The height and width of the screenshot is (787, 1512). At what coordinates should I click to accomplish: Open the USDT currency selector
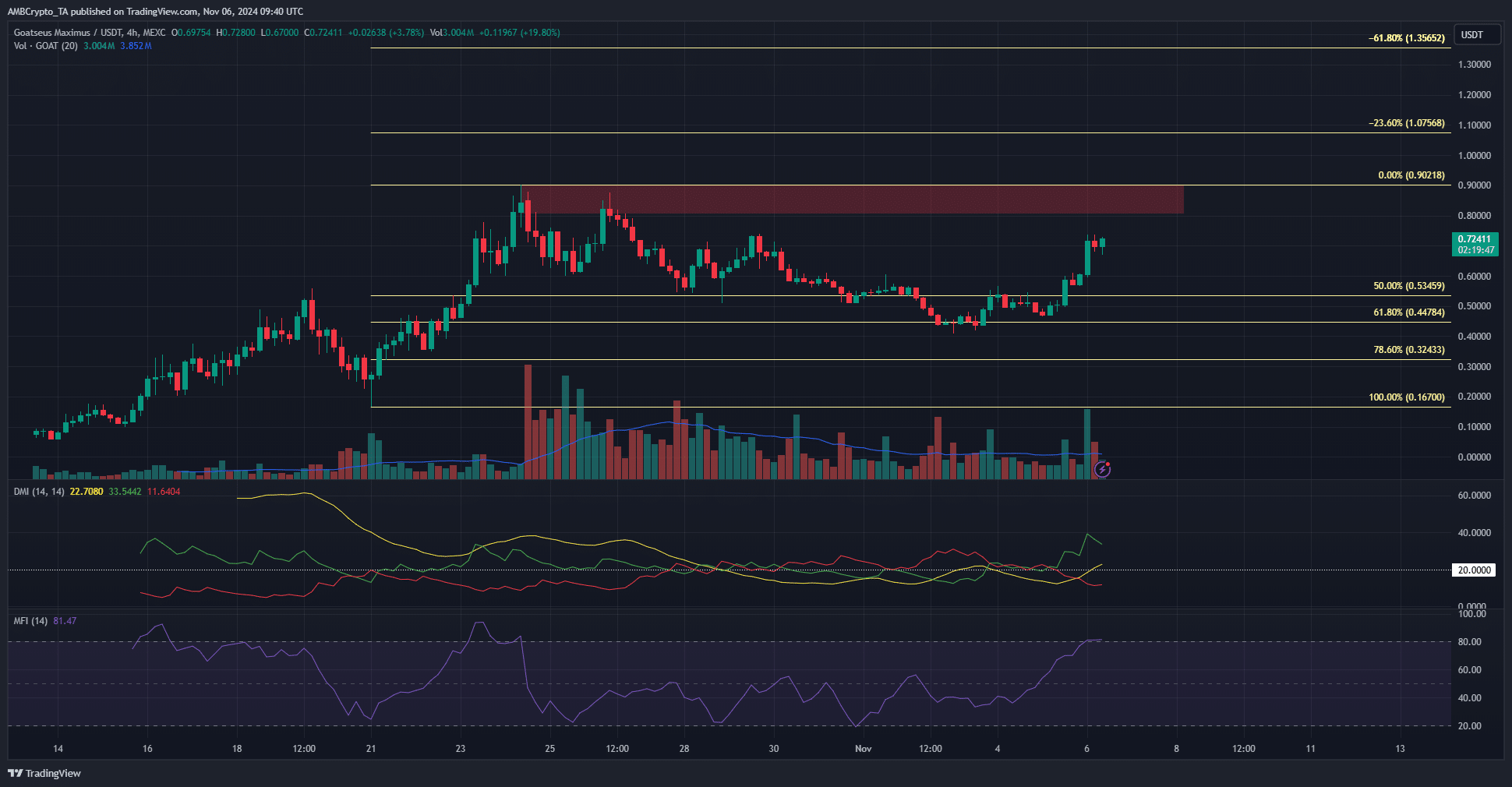tap(1471, 35)
